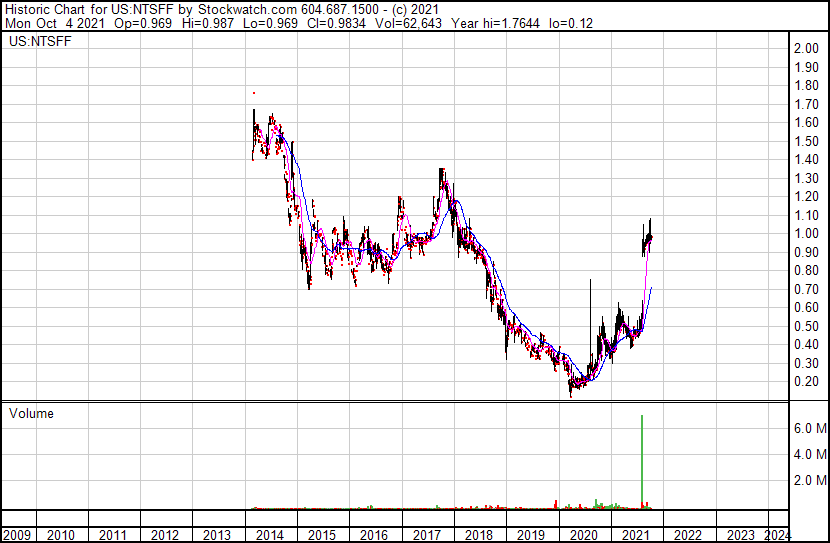Click the 2020 year label

[583, 535]
